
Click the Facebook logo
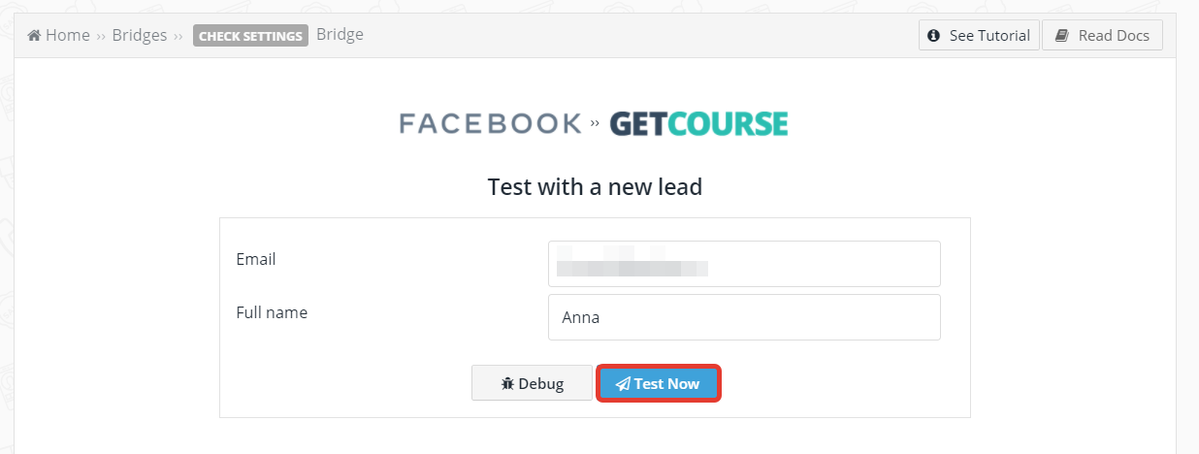(491, 124)
